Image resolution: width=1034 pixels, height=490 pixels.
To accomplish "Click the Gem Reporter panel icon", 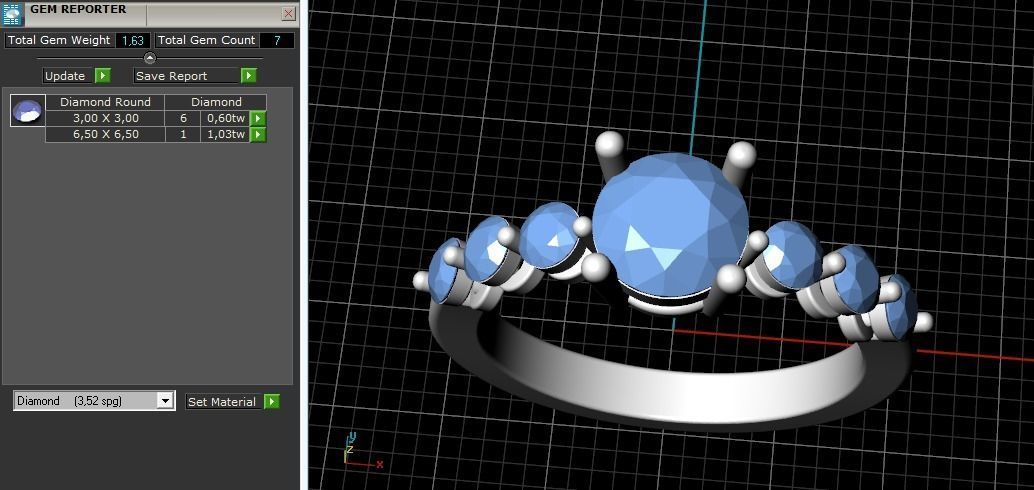I will 11,14.
